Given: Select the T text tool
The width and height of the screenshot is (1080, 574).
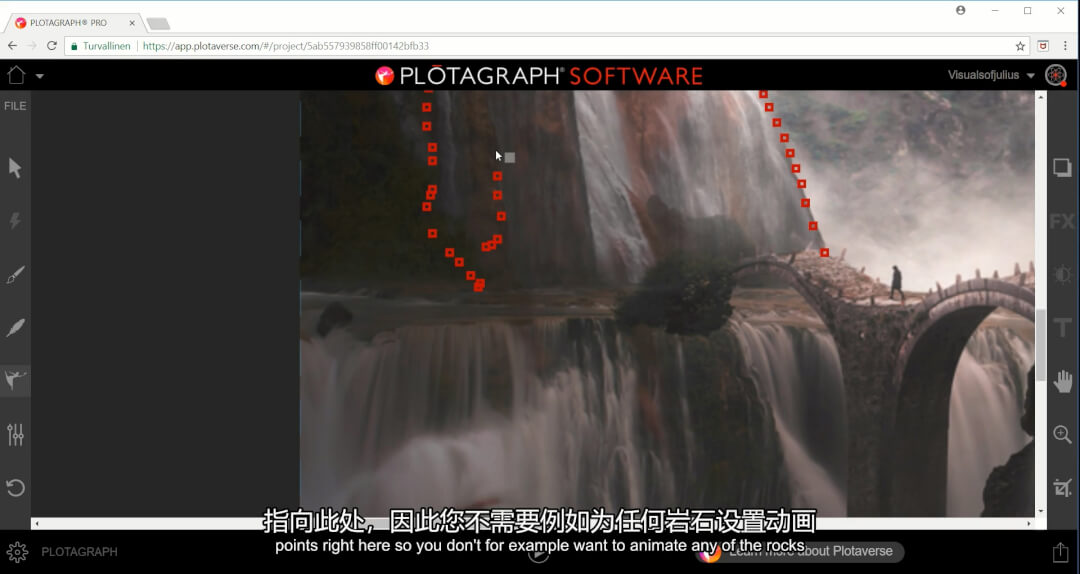Looking at the screenshot, I should coord(1062,328).
